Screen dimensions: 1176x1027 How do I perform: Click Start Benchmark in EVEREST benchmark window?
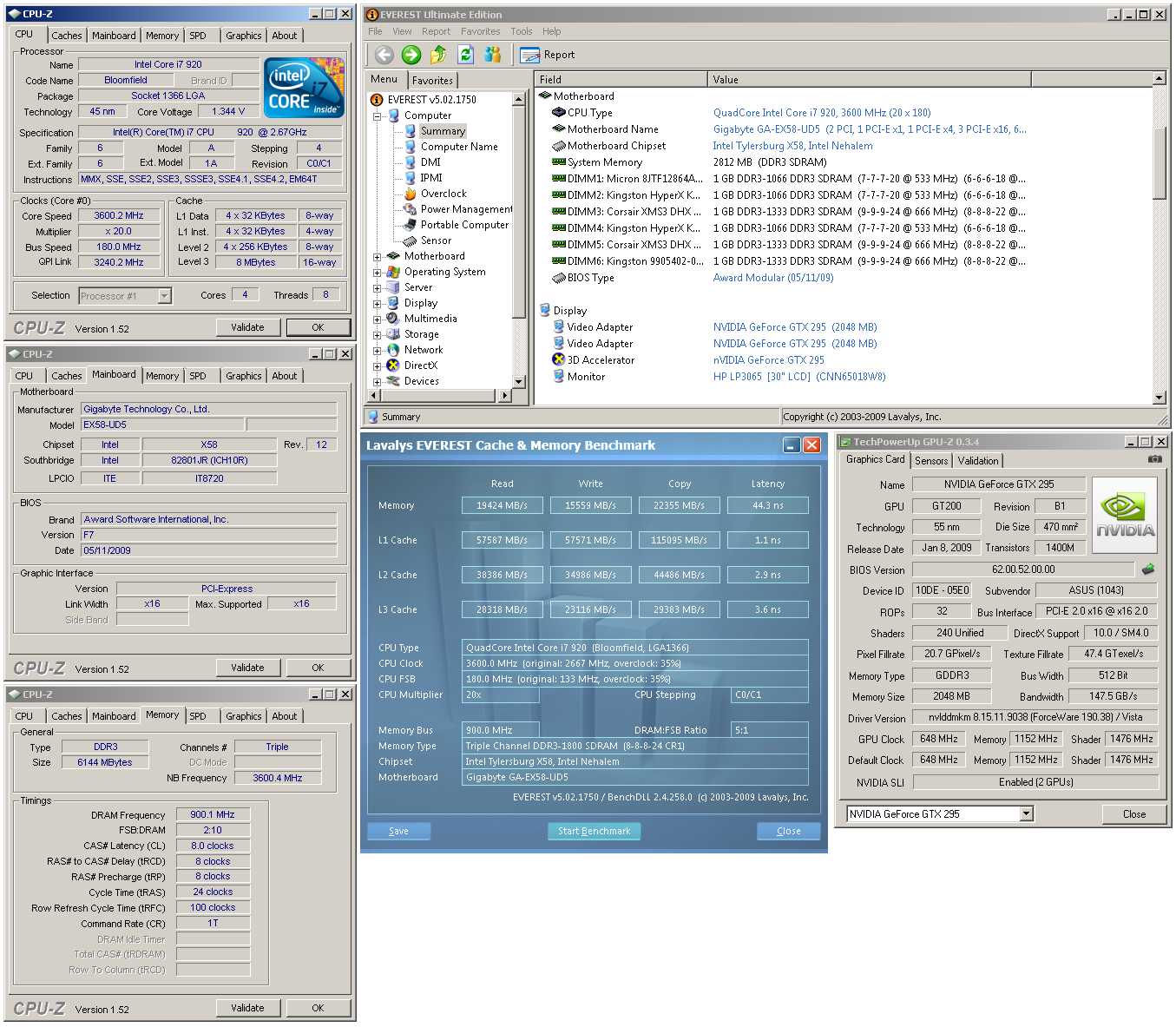pyautogui.click(x=595, y=831)
